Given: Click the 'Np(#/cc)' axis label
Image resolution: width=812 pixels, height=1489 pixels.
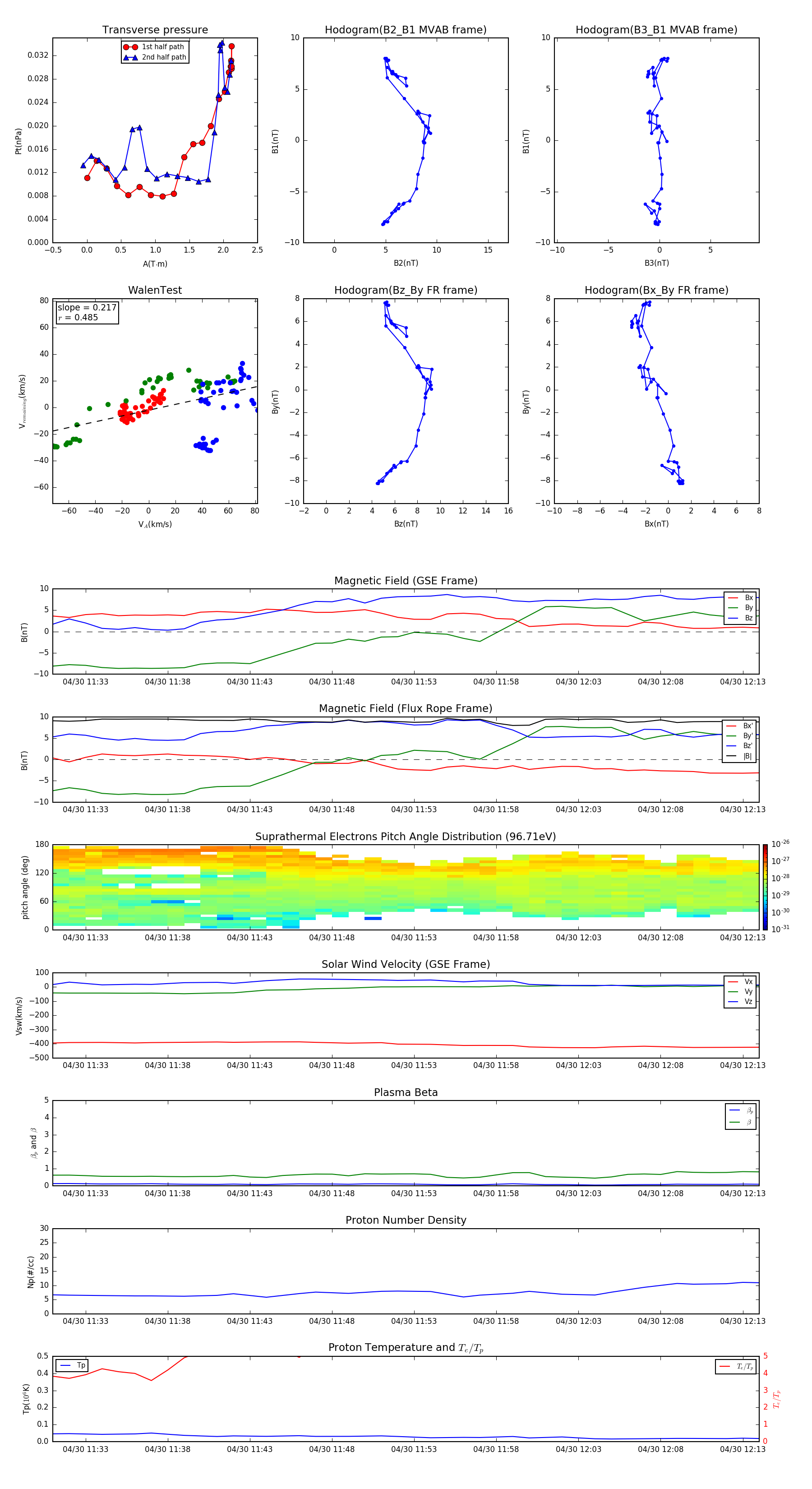Looking at the screenshot, I should 31,1272.
